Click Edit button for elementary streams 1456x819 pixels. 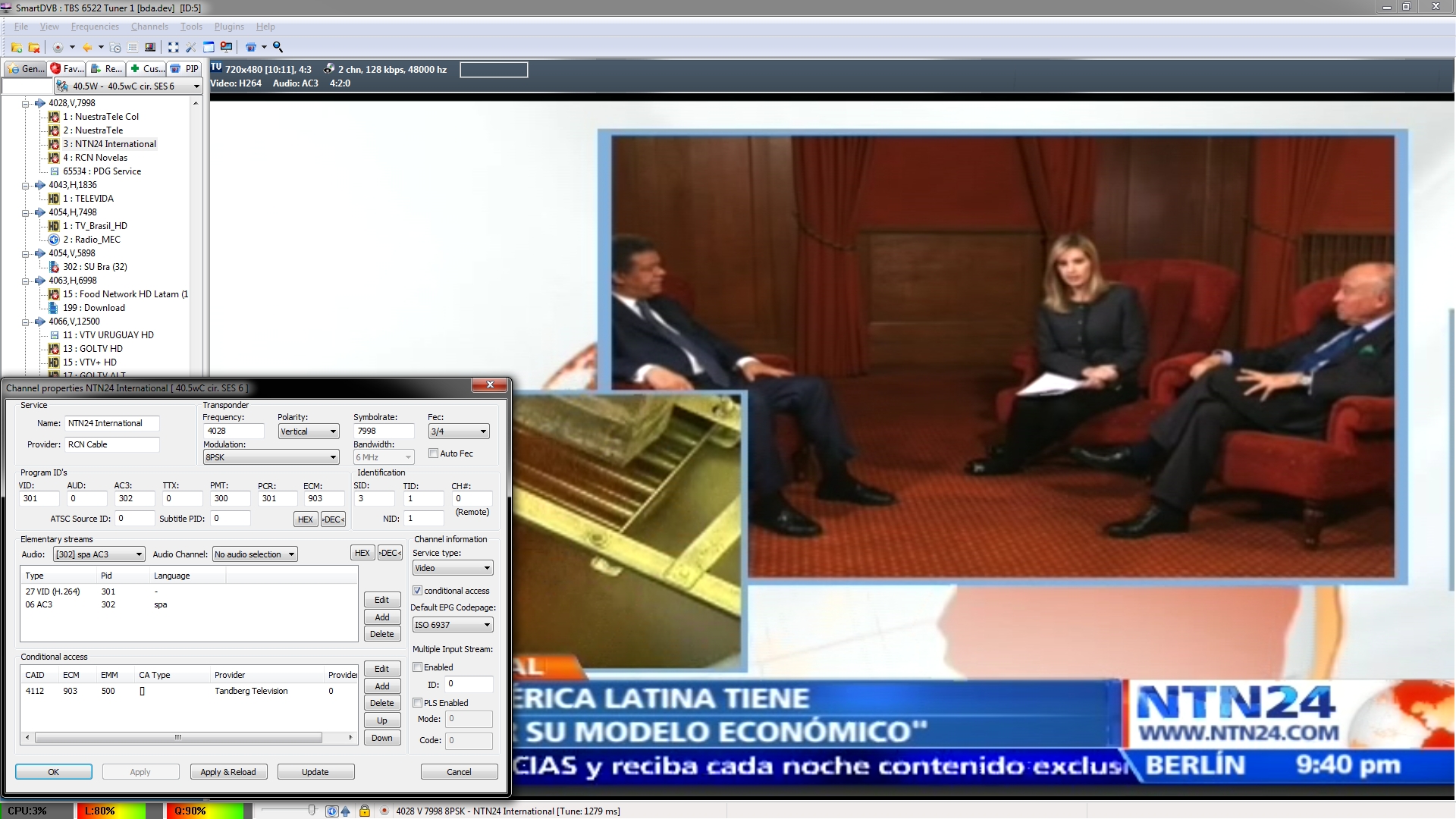point(382,600)
